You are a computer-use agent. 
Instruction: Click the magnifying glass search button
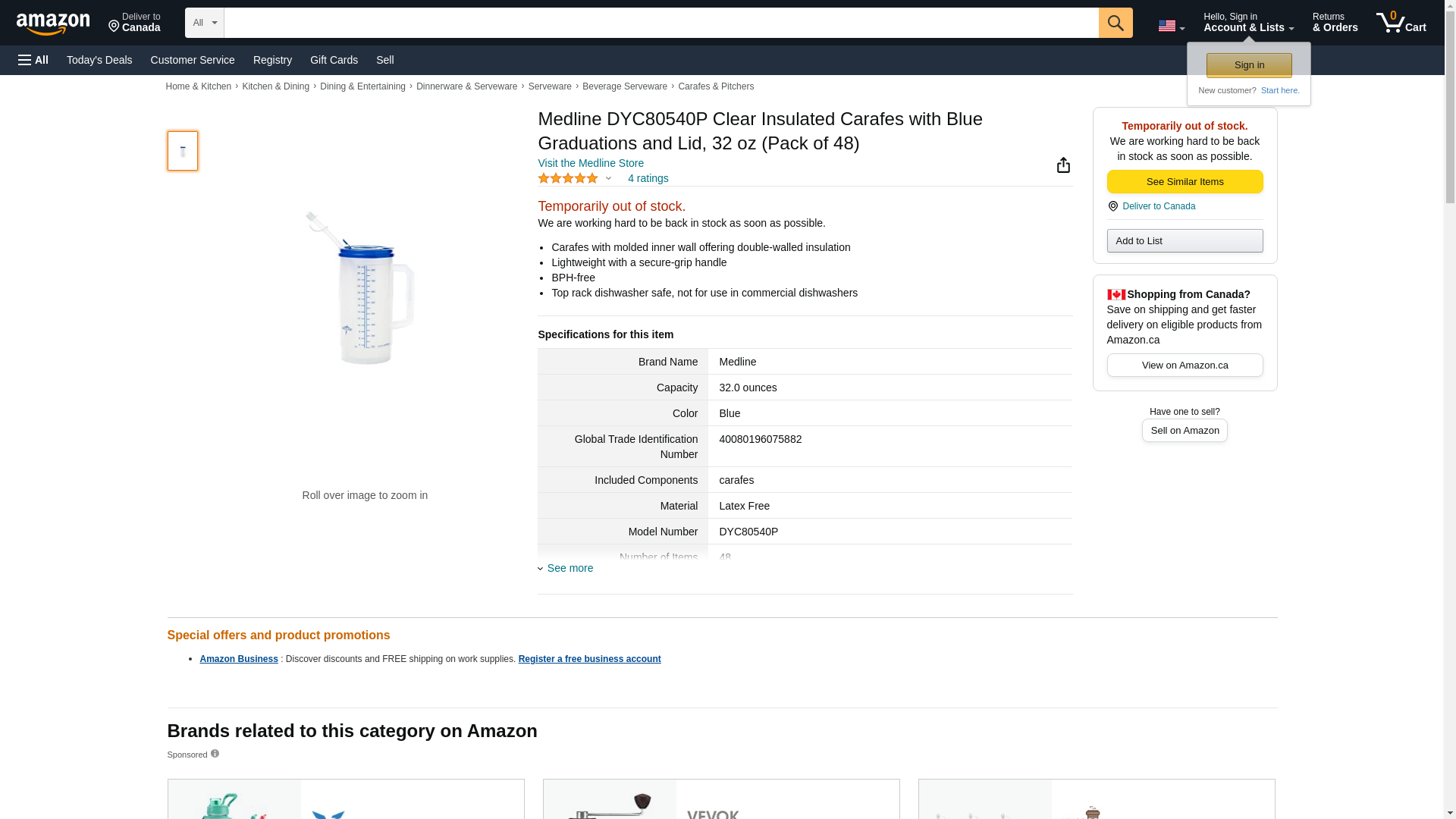pos(1115,23)
